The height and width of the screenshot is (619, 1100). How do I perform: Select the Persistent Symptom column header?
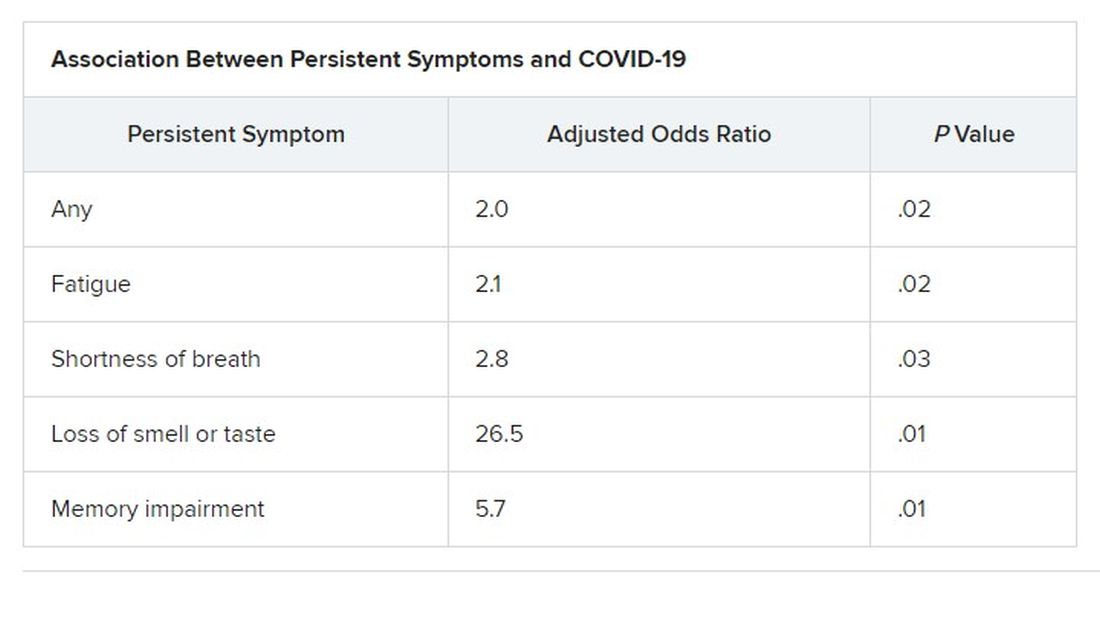tap(235, 134)
